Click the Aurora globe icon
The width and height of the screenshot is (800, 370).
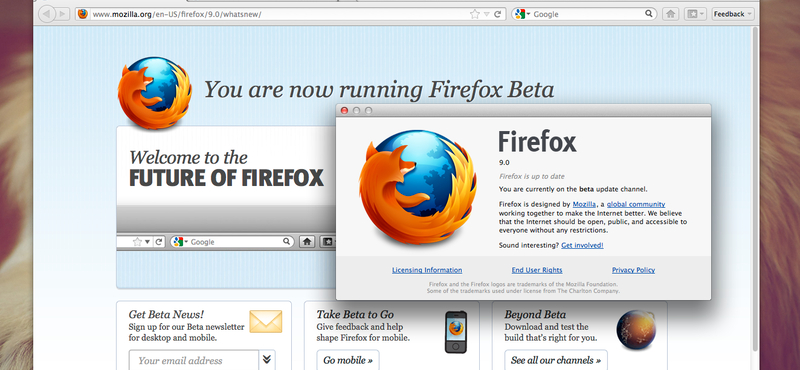click(x=636, y=330)
